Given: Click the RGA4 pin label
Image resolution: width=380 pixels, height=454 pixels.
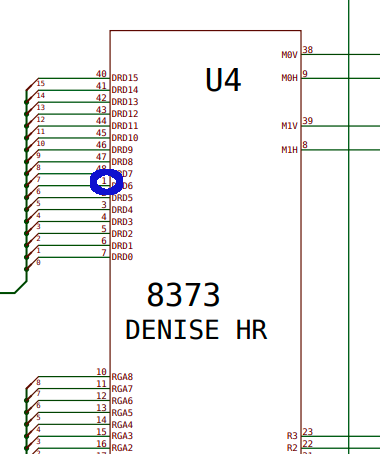Looking at the screenshot, I should tap(122, 425).
